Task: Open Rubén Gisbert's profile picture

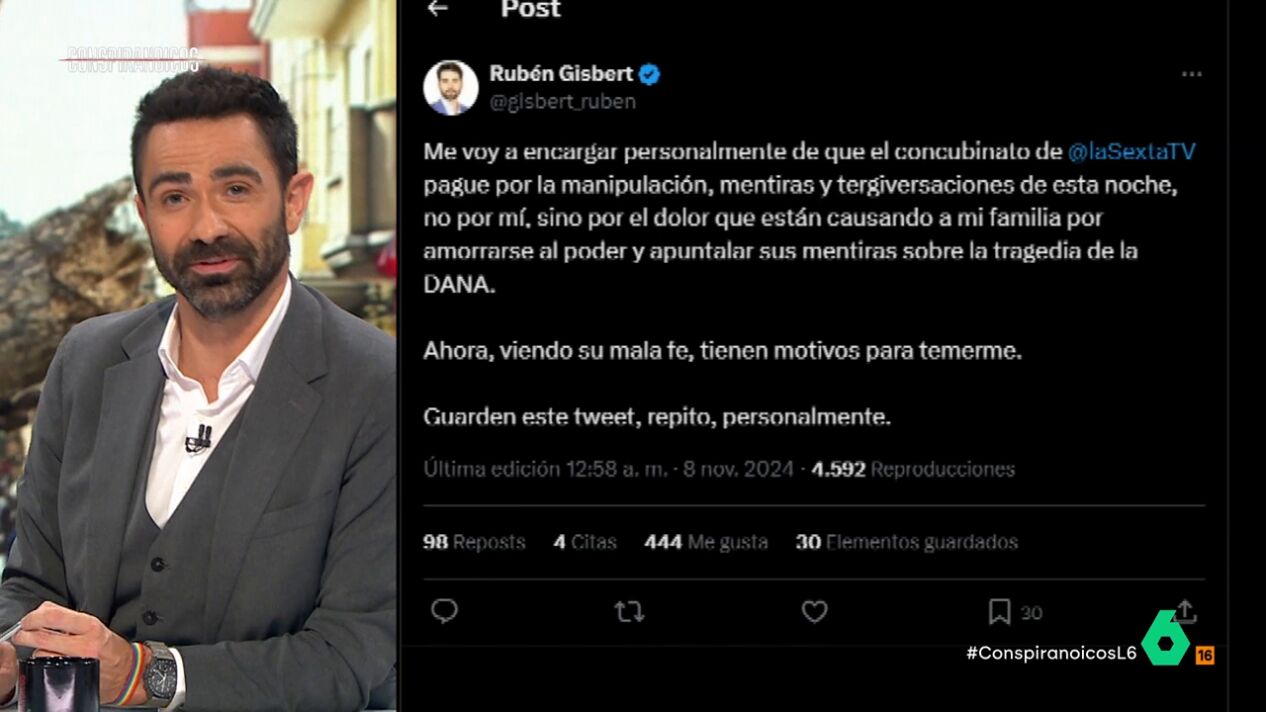Action: [450, 87]
